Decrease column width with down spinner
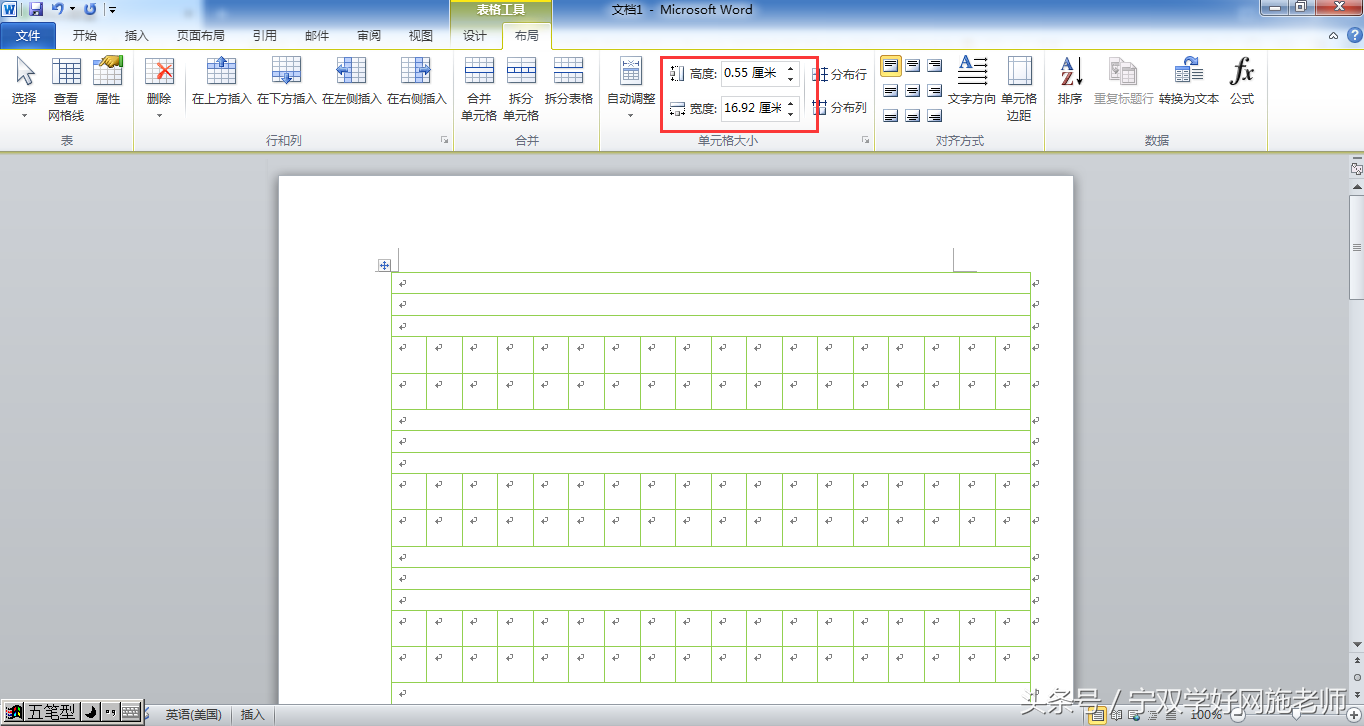The image size is (1364, 726). pos(791,113)
